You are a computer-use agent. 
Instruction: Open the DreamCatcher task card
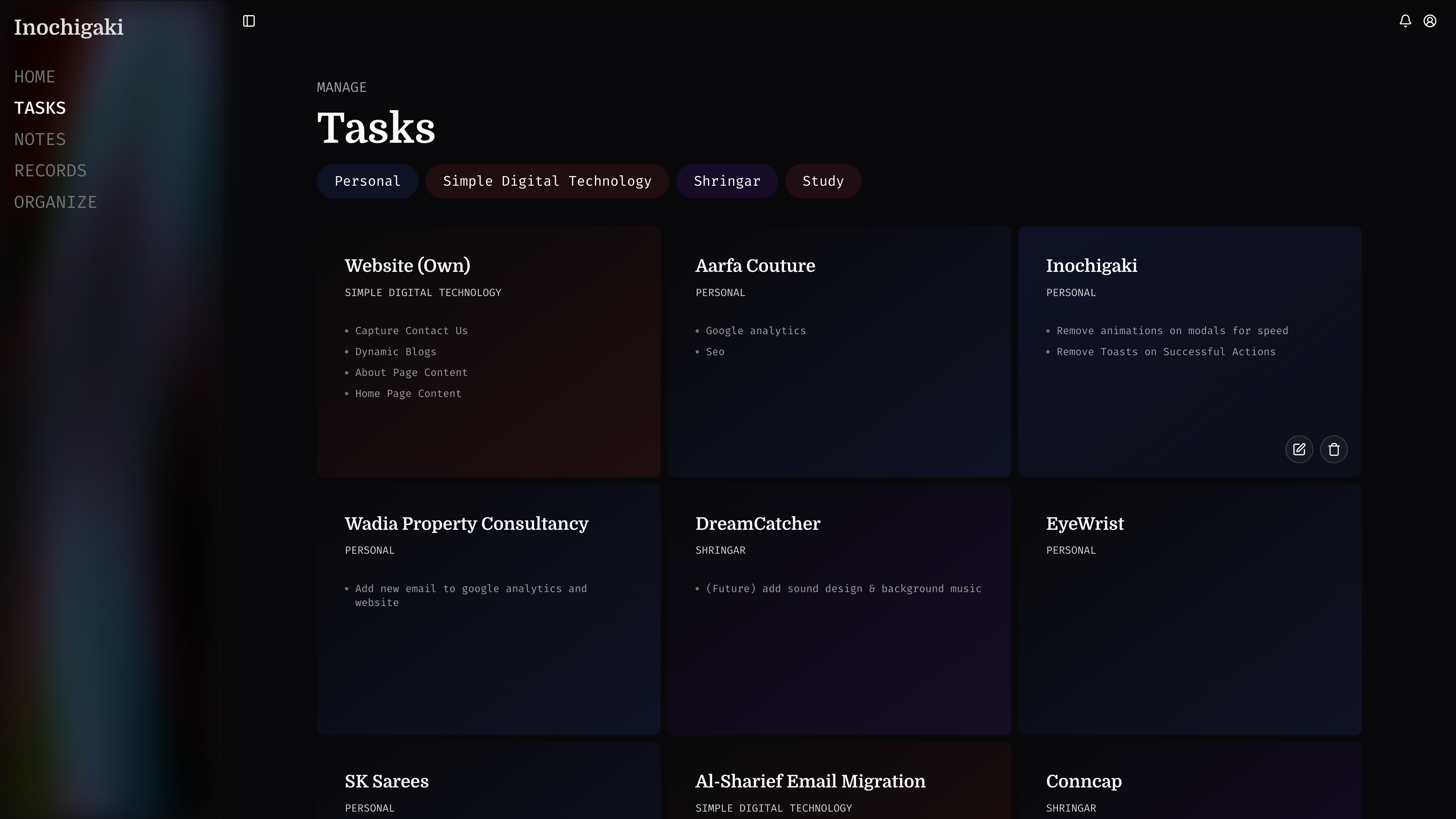pos(757,523)
